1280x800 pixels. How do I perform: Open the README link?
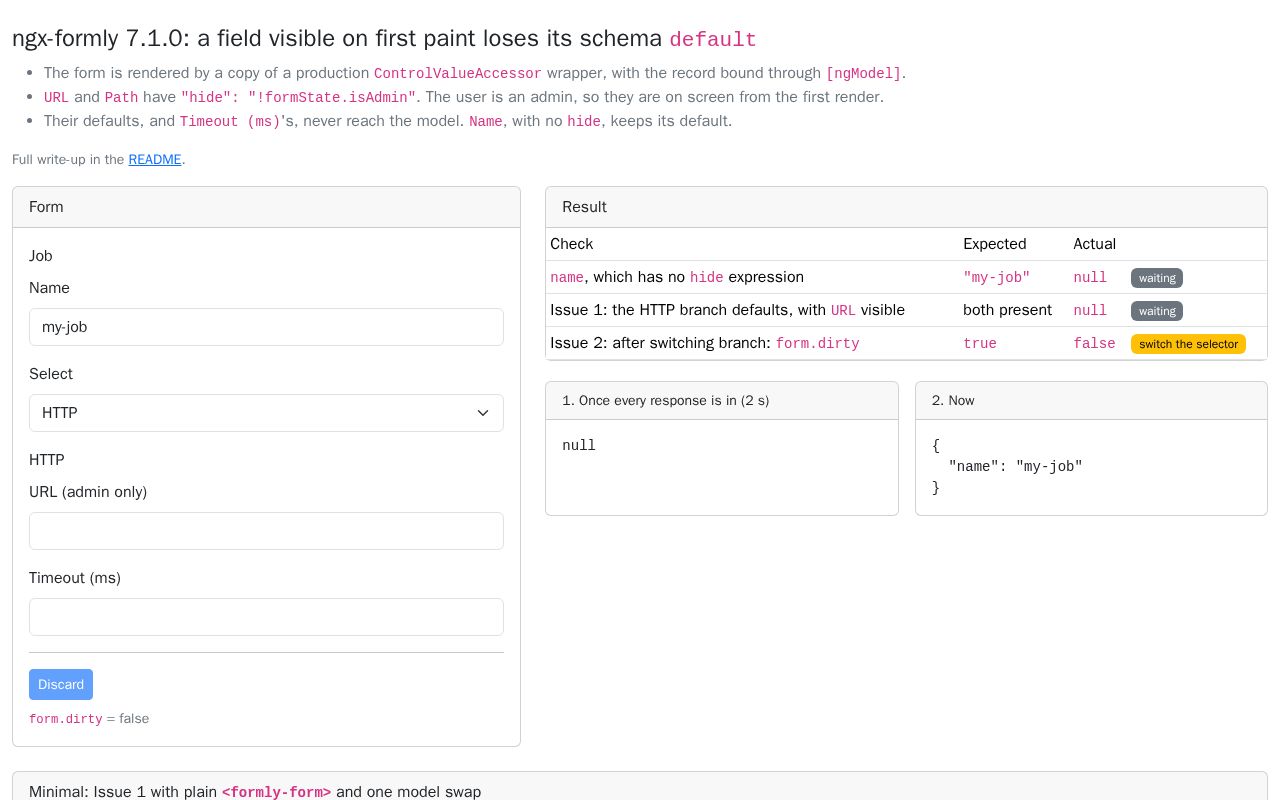coord(155,159)
